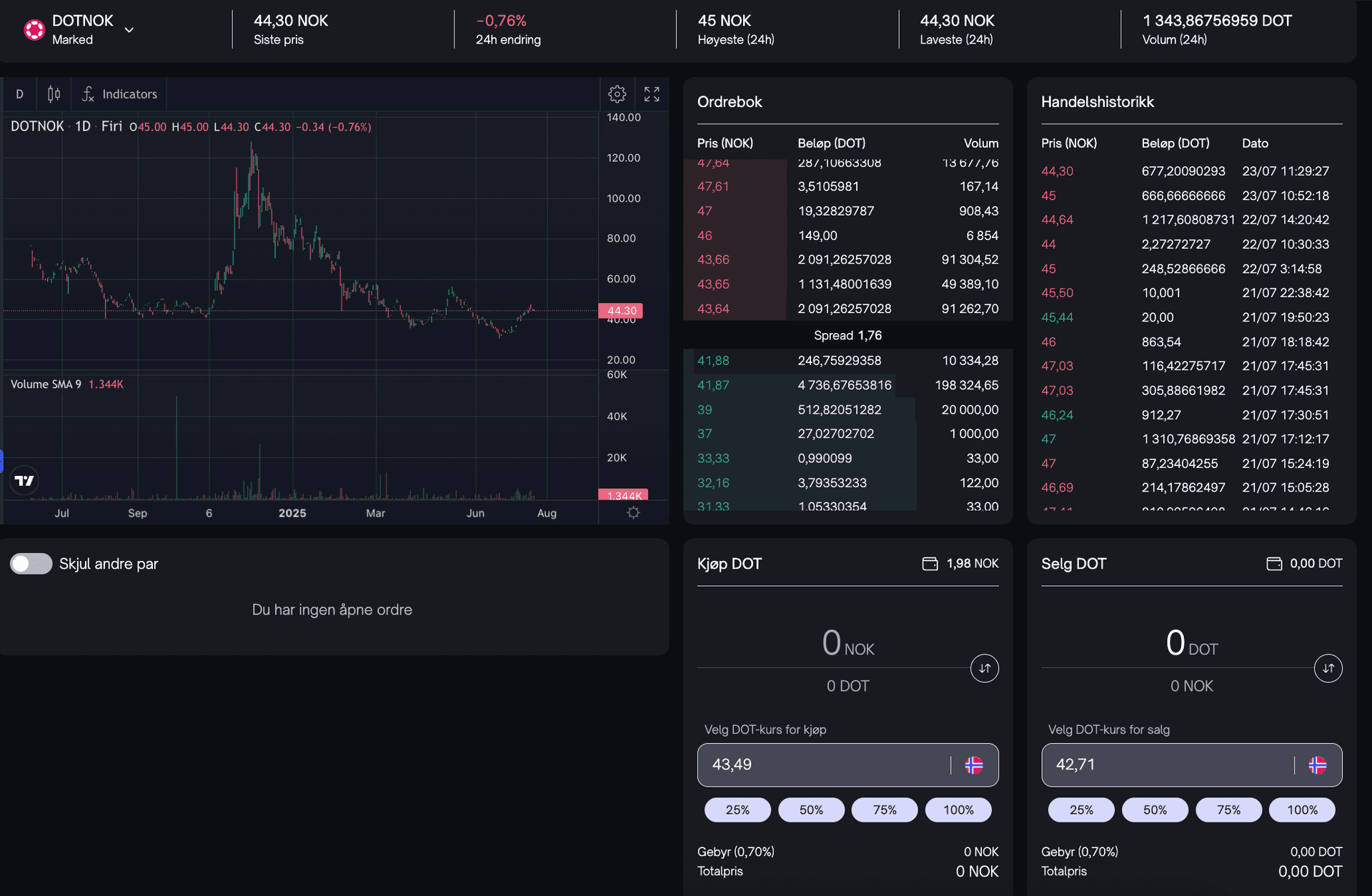The width and height of the screenshot is (1372, 896).
Task: Expand the DOTNOK market dropdown chevron
Action: point(129,30)
